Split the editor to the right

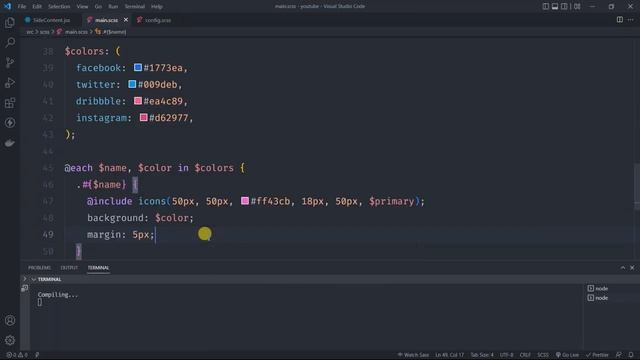pos(620,20)
